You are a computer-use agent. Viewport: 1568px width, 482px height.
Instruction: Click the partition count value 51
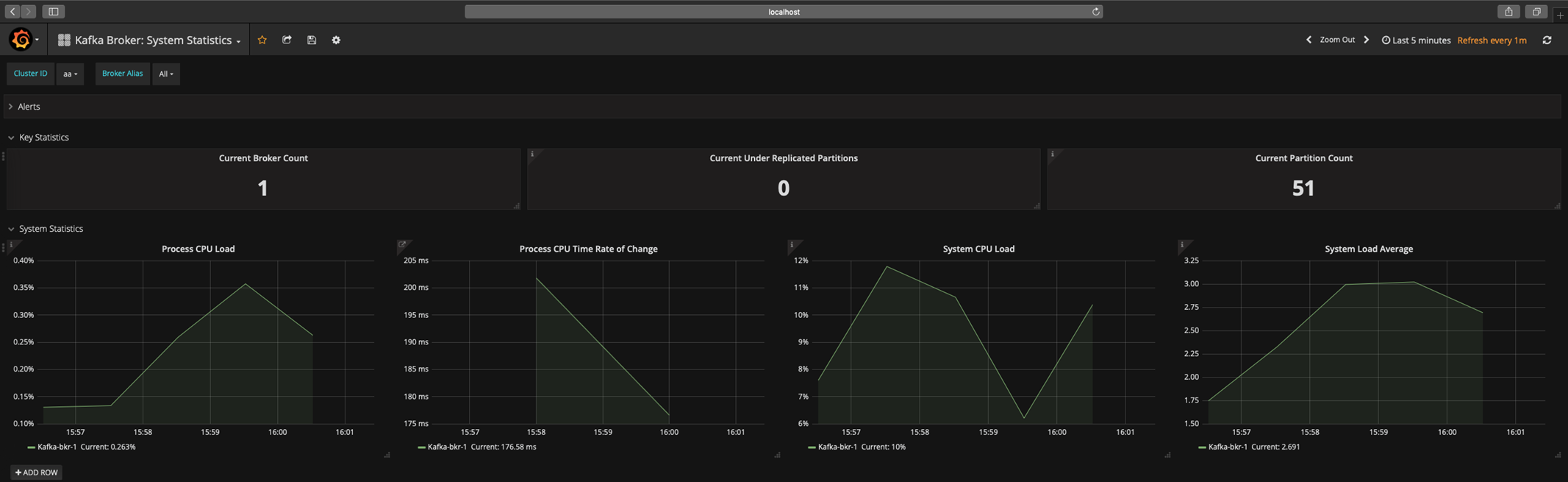(x=1303, y=188)
